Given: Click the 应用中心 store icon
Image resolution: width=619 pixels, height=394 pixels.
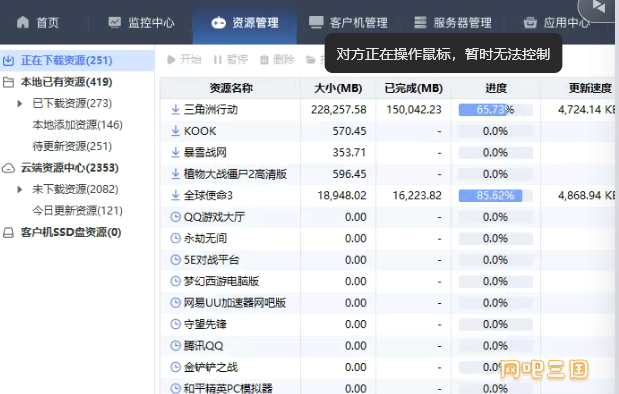Looking at the screenshot, I should coord(530,23).
